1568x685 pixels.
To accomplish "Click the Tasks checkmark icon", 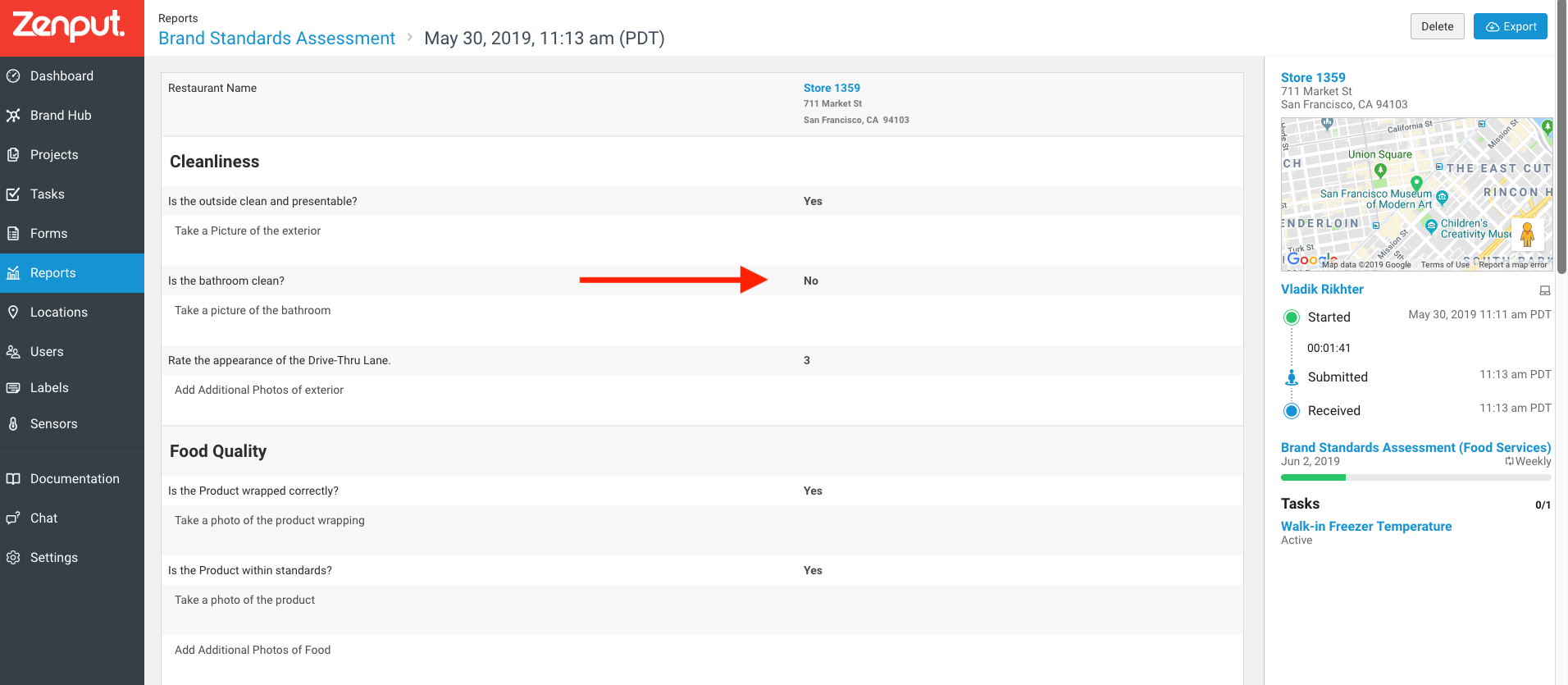I will (13, 194).
